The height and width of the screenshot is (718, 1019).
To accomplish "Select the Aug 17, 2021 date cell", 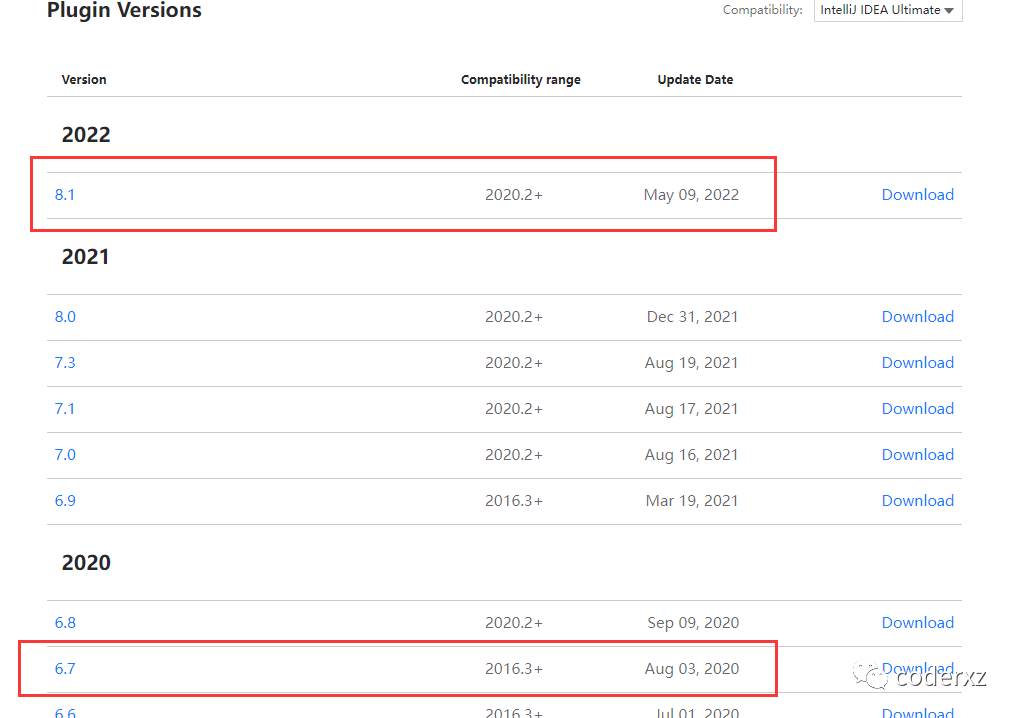I will (x=691, y=409).
